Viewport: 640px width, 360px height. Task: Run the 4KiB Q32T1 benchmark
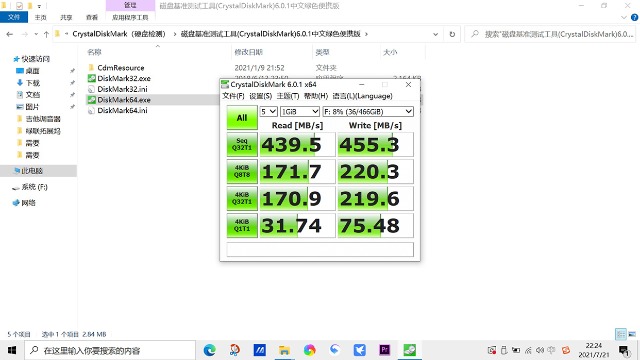242,198
